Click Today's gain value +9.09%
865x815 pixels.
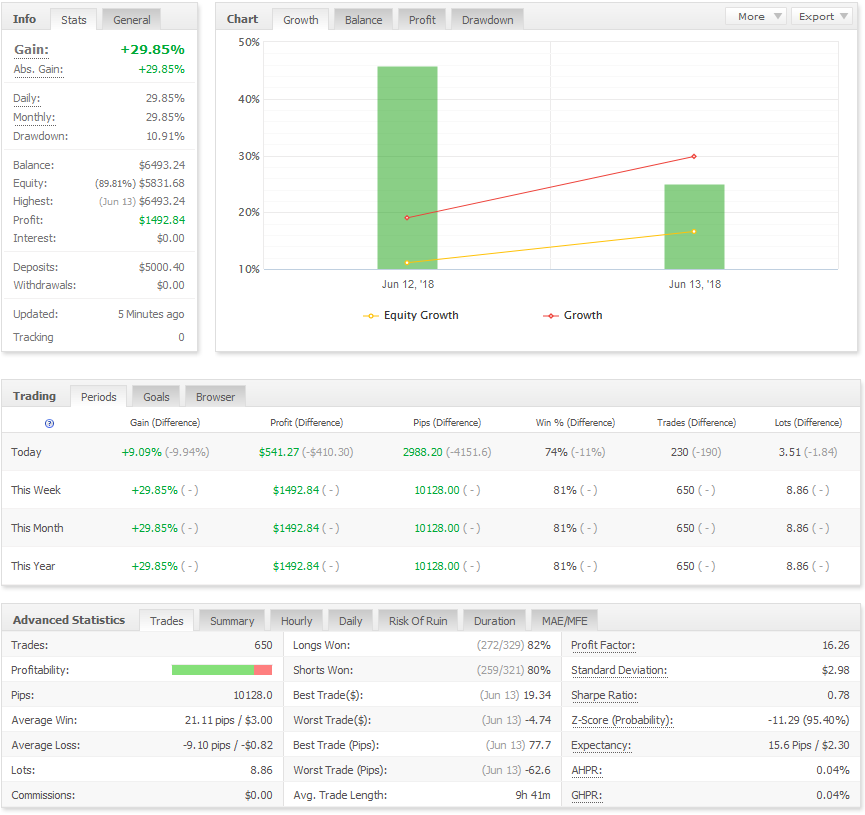[141, 452]
